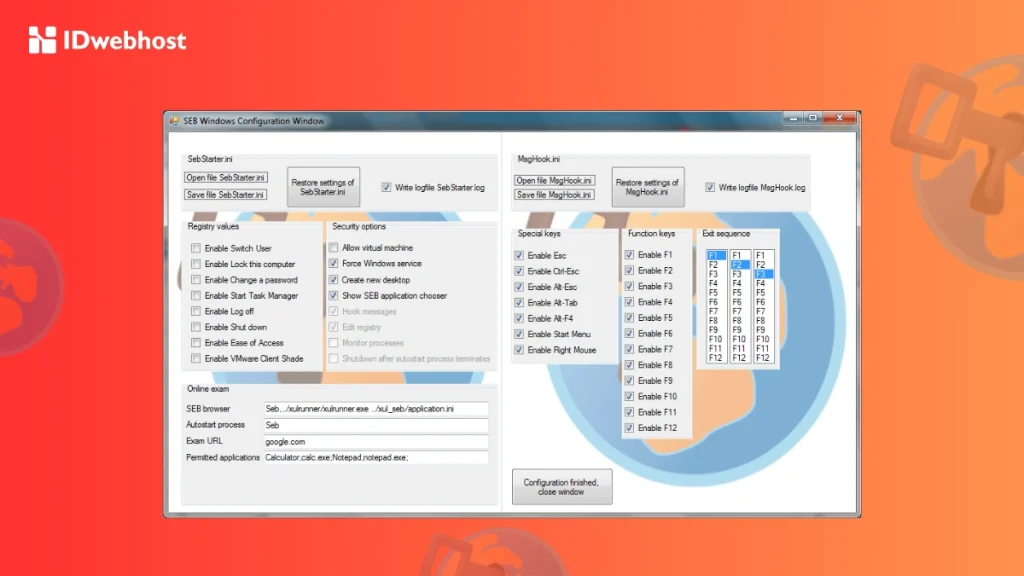
Task: Uncheck Enable Alt-F4
Action: [519, 318]
